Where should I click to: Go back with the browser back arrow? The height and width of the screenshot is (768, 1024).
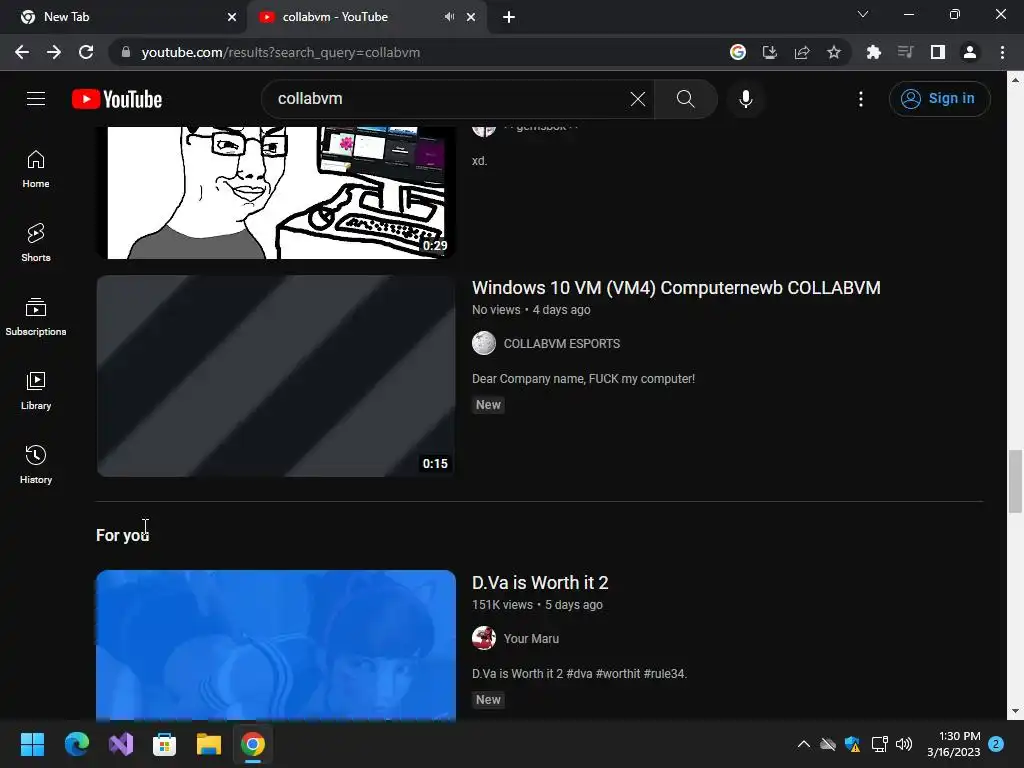[x=22, y=52]
